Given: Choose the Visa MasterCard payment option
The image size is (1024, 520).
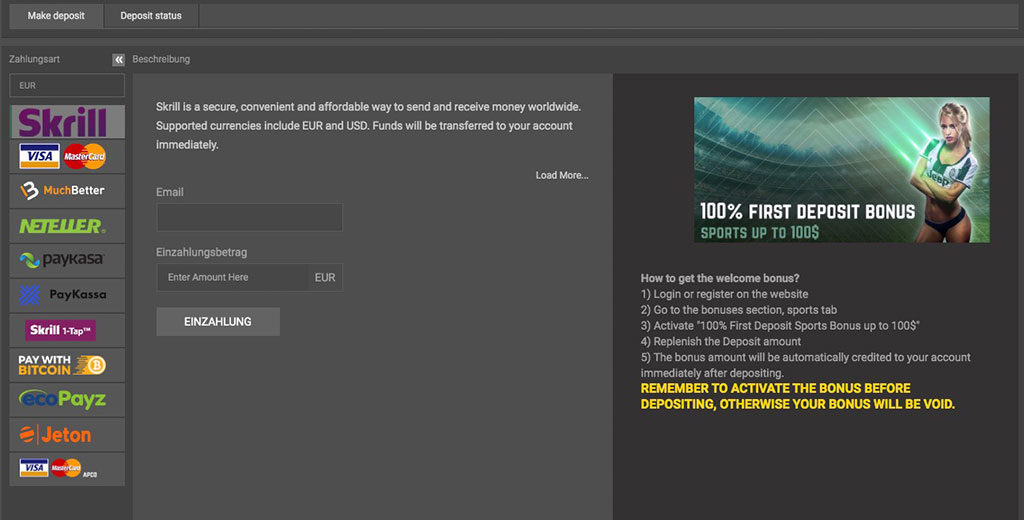Looking at the screenshot, I should (x=67, y=156).
